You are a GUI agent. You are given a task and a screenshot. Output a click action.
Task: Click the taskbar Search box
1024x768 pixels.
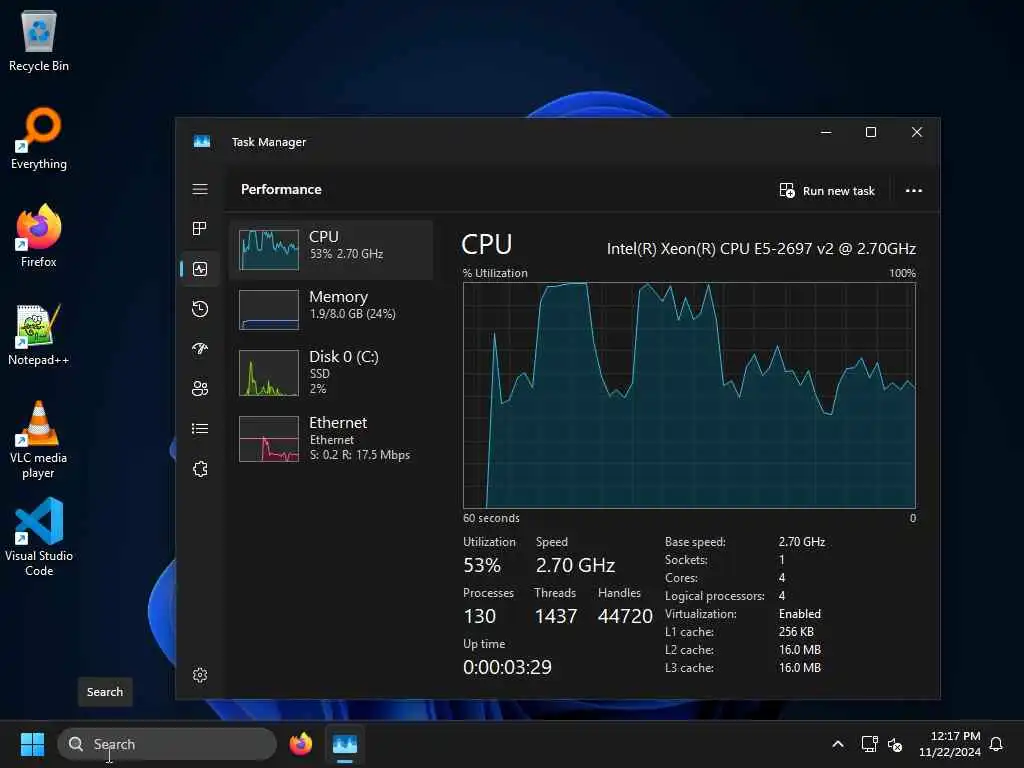[x=167, y=744]
